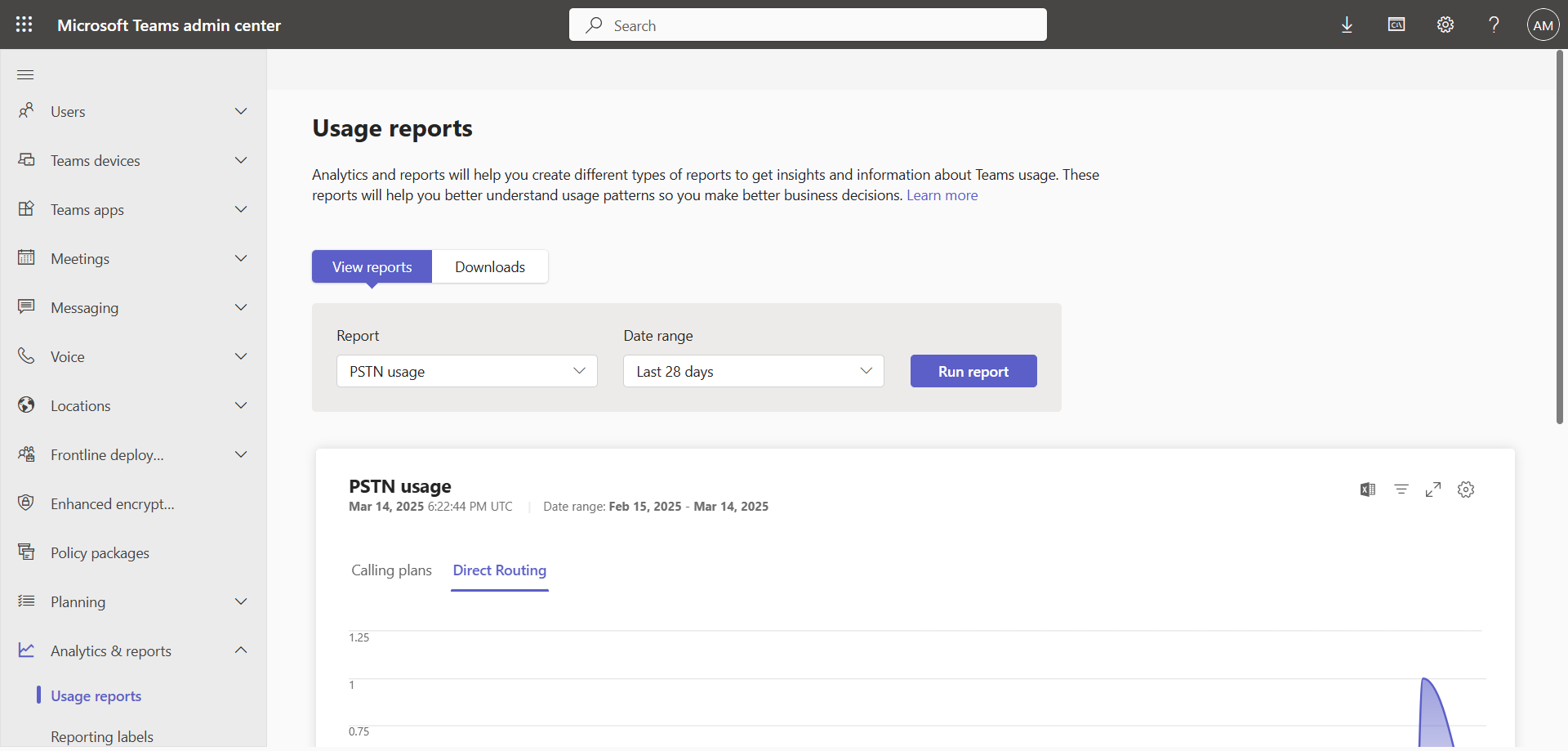Viewport: 1568px width, 751px height.
Task: Open the Help question mark icon
Action: point(1494,25)
